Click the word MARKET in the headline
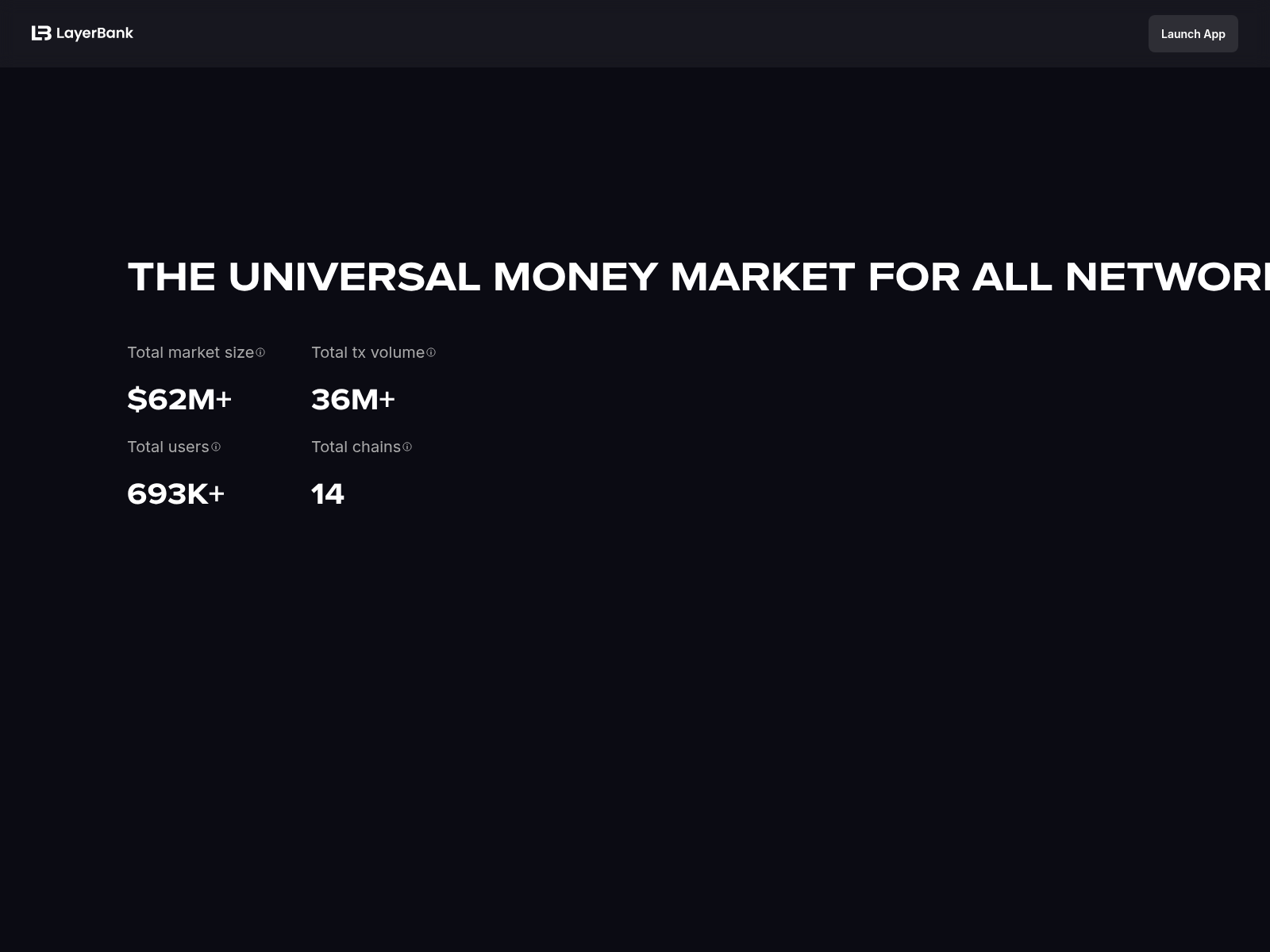1270x952 pixels. pyautogui.click(x=762, y=277)
